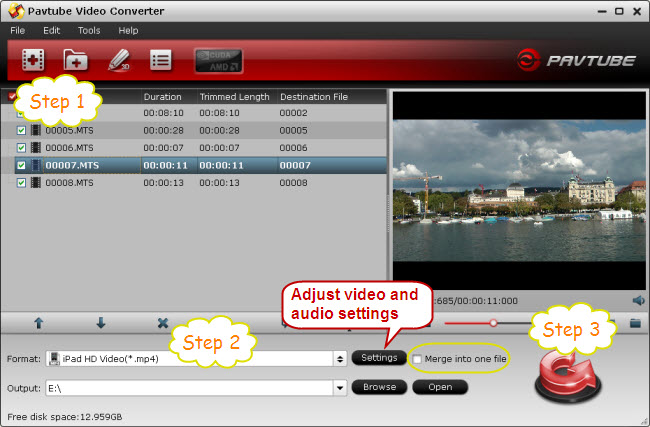Image resolution: width=650 pixels, height=427 pixels.
Task: Open the Edit menu
Action: pyautogui.click(x=51, y=31)
